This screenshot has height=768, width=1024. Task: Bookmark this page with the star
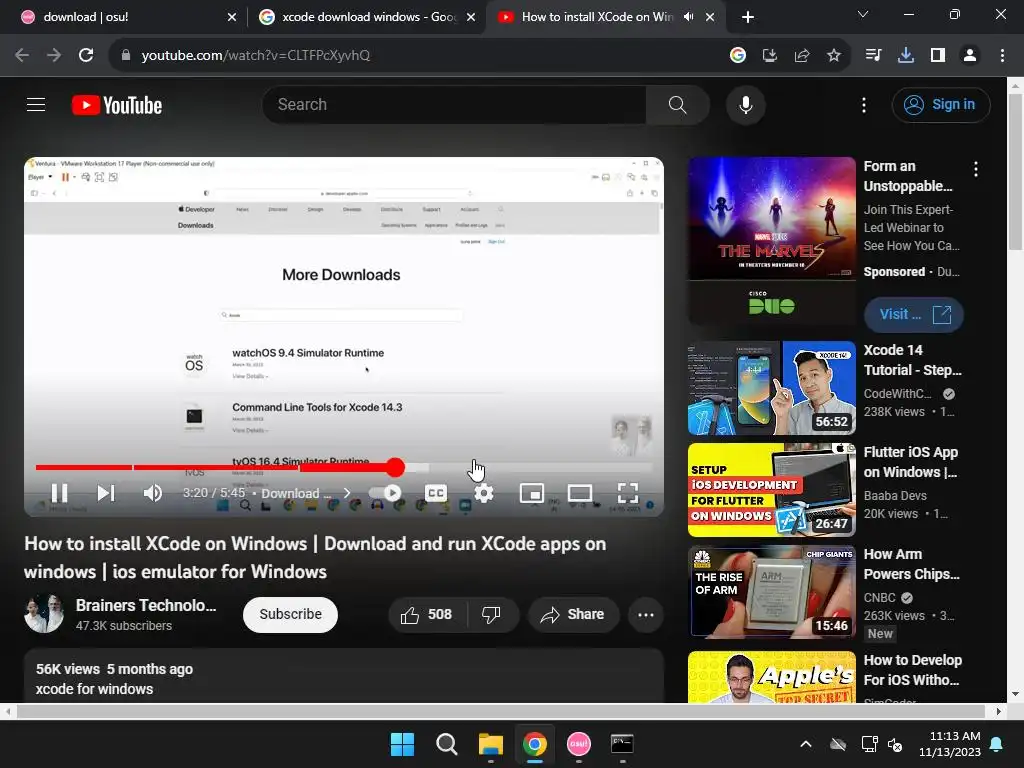pos(833,56)
